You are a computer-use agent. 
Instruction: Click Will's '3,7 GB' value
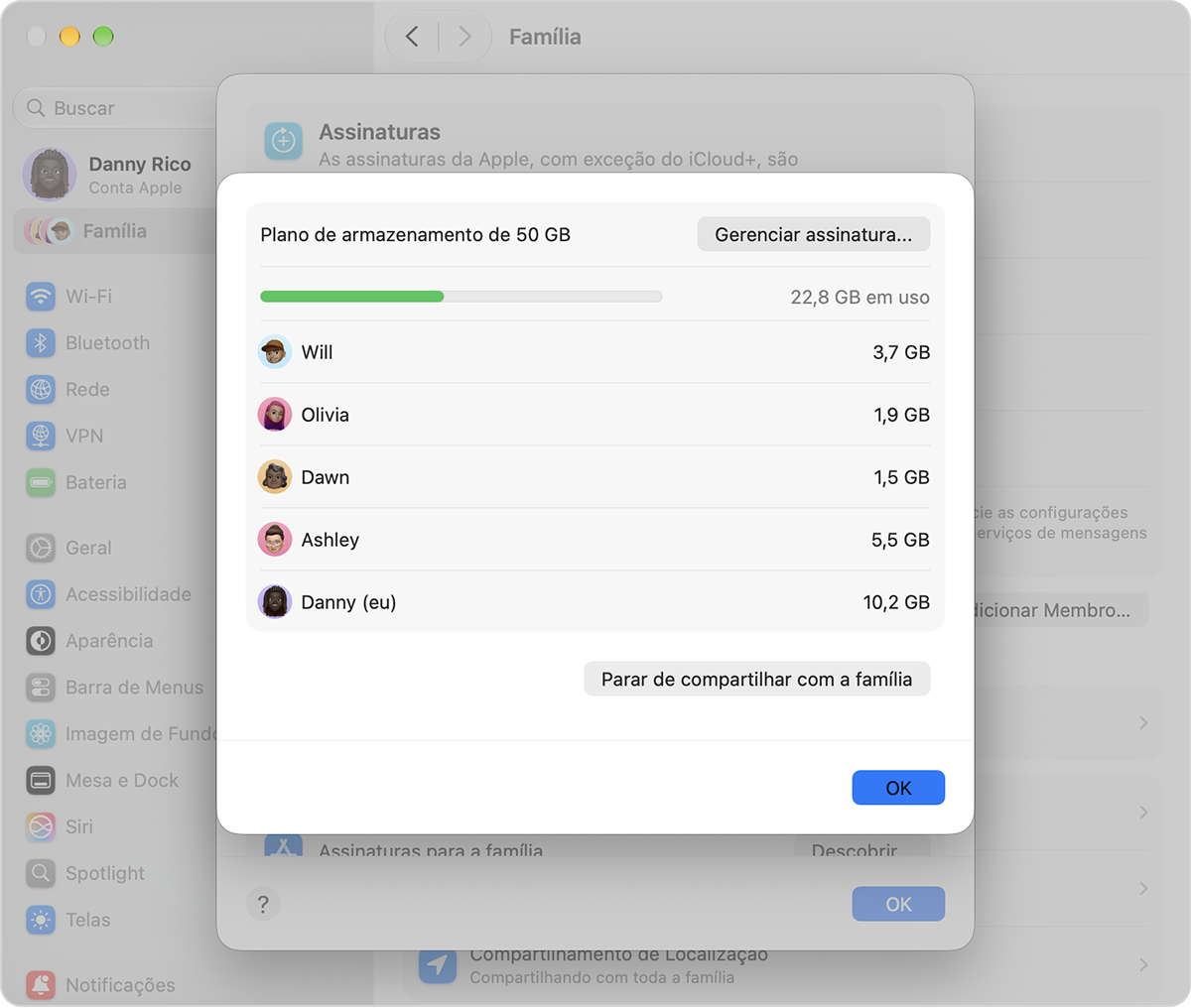[901, 352]
